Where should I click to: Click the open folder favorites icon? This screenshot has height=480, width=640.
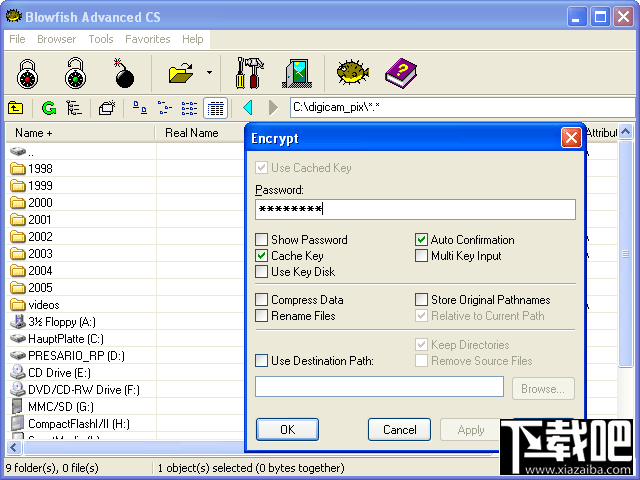(181, 73)
